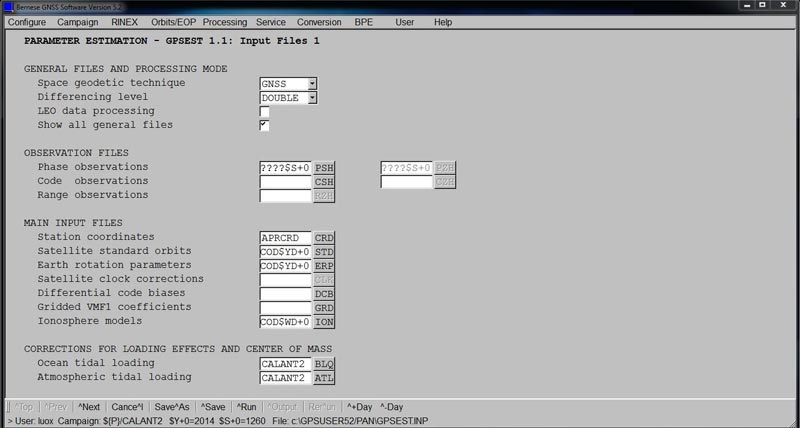Click the Save^As button

coord(171,407)
